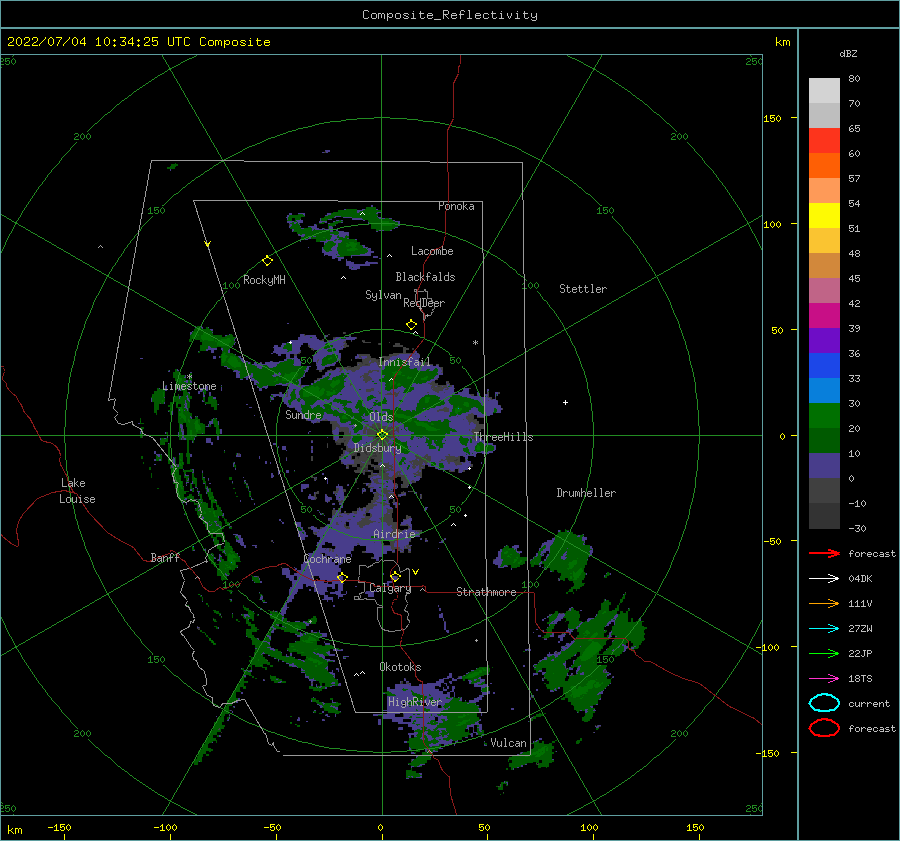Click the orange swatch between 60 and 57 dBZ
This screenshot has width=900, height=841.
[x=824, y=166]
